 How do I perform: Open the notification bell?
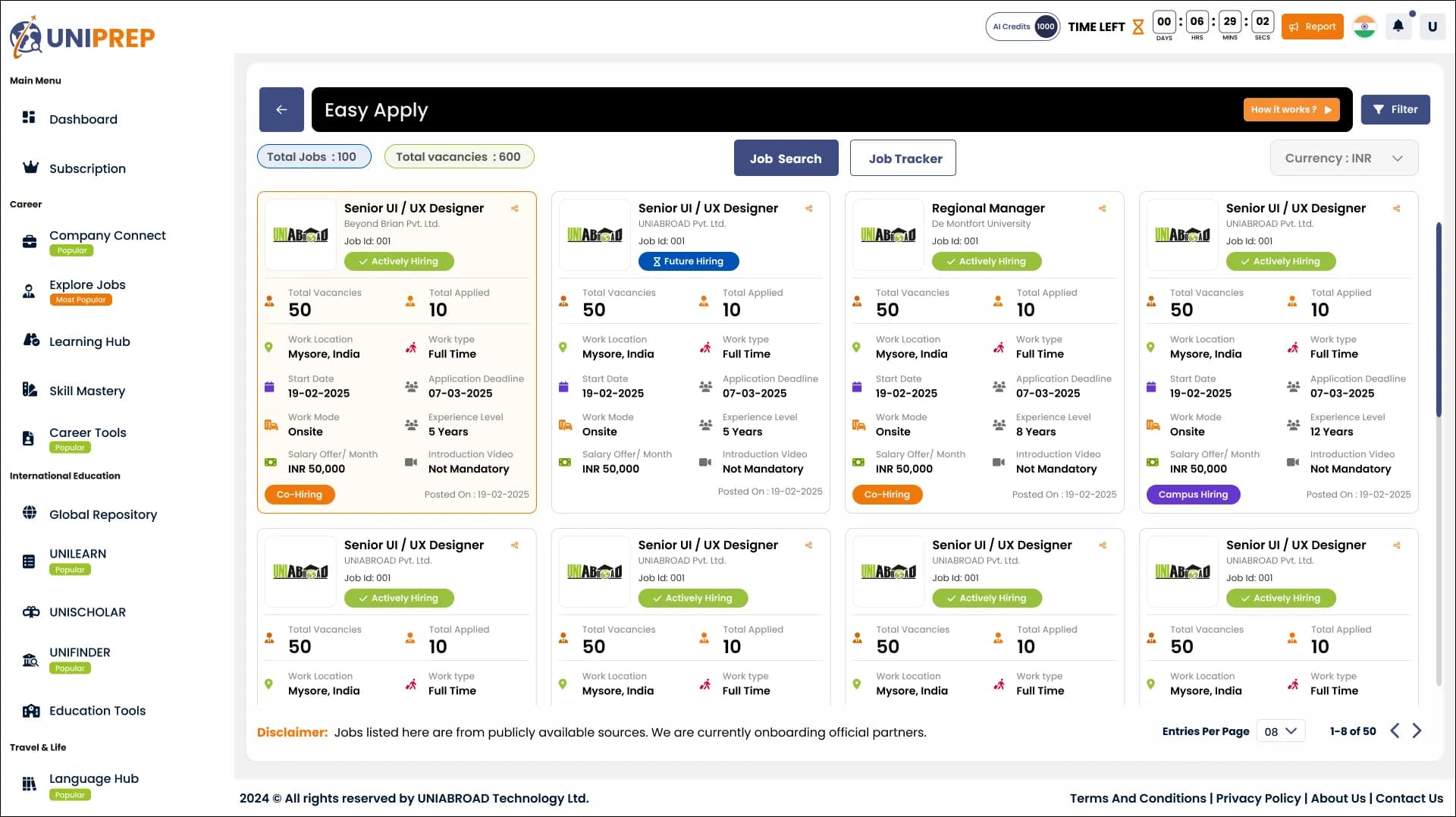coord(1398,27)
